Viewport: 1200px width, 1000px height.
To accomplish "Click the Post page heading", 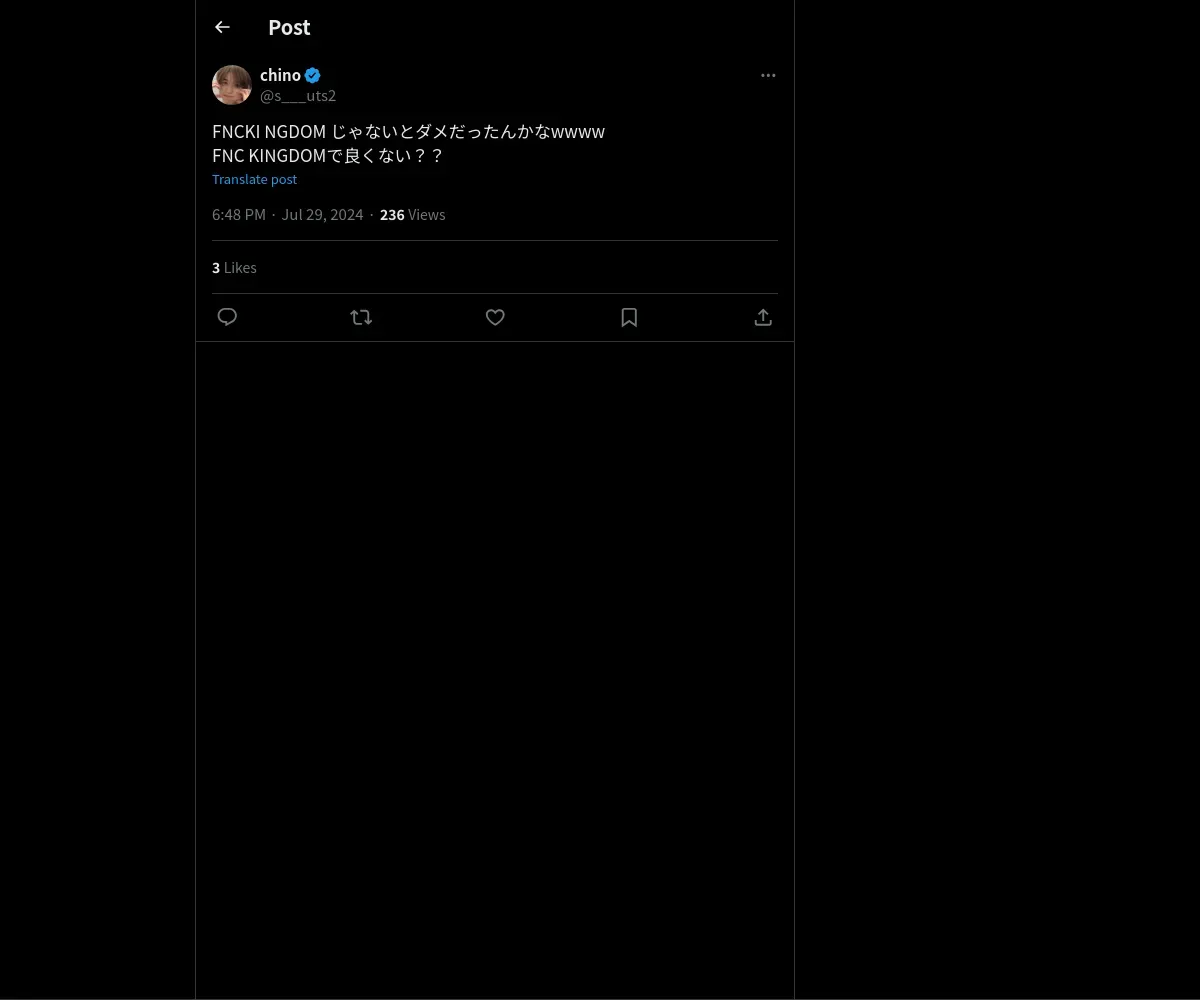I will pyautogui.click(x=289, y=27).
